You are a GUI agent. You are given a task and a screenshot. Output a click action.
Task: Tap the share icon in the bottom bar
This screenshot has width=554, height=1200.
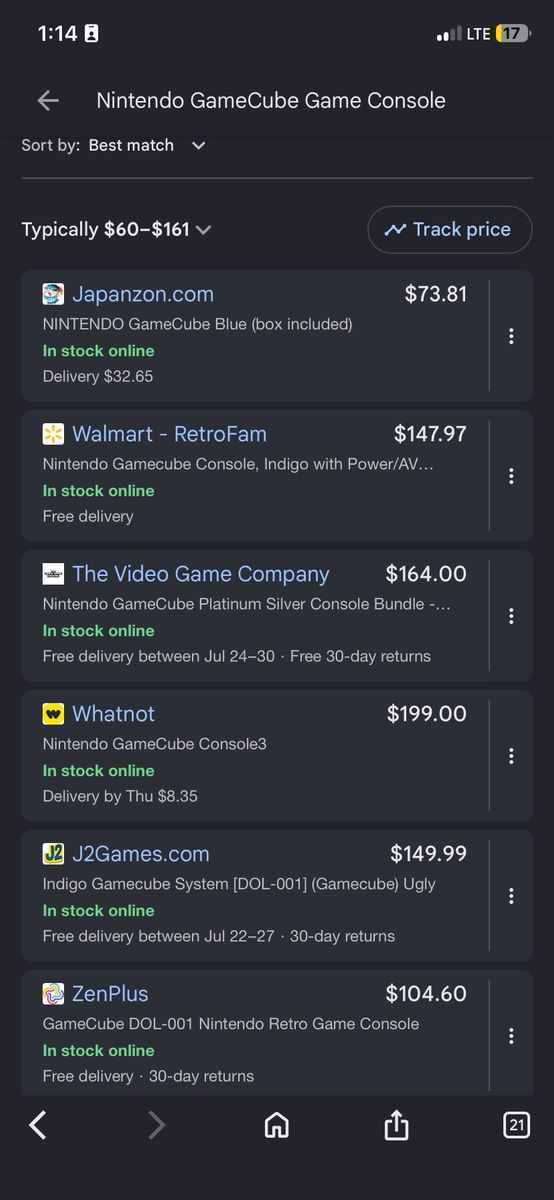397,1125
